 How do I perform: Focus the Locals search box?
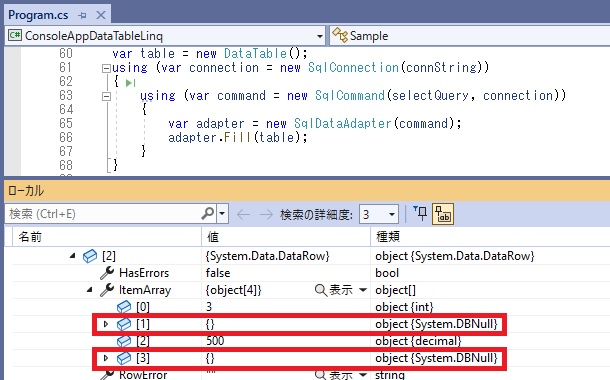(x=103, y=214)
